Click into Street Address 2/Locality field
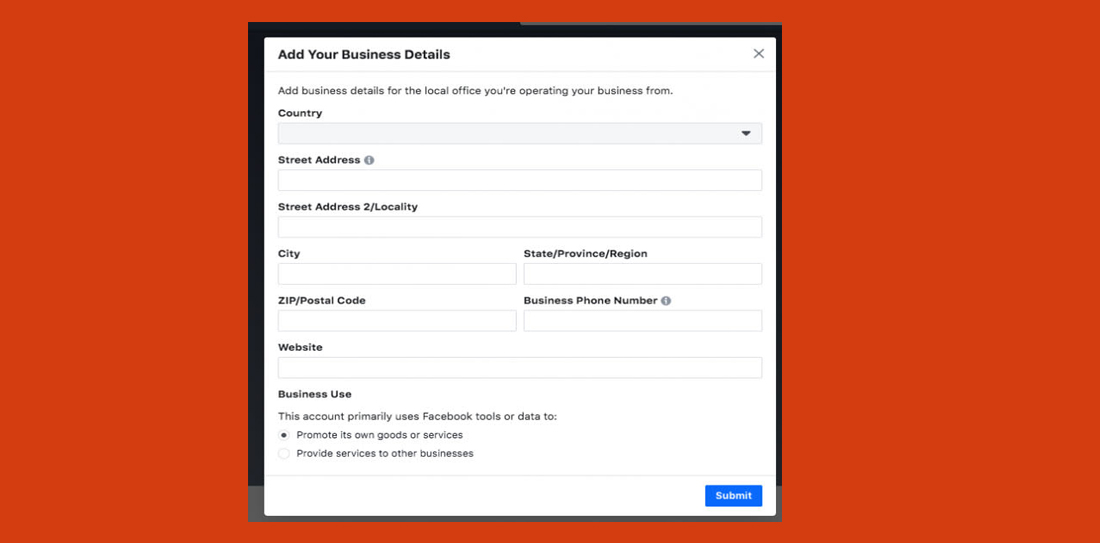The width and height of the screenshot is (1100, 543). click(519, 227)
